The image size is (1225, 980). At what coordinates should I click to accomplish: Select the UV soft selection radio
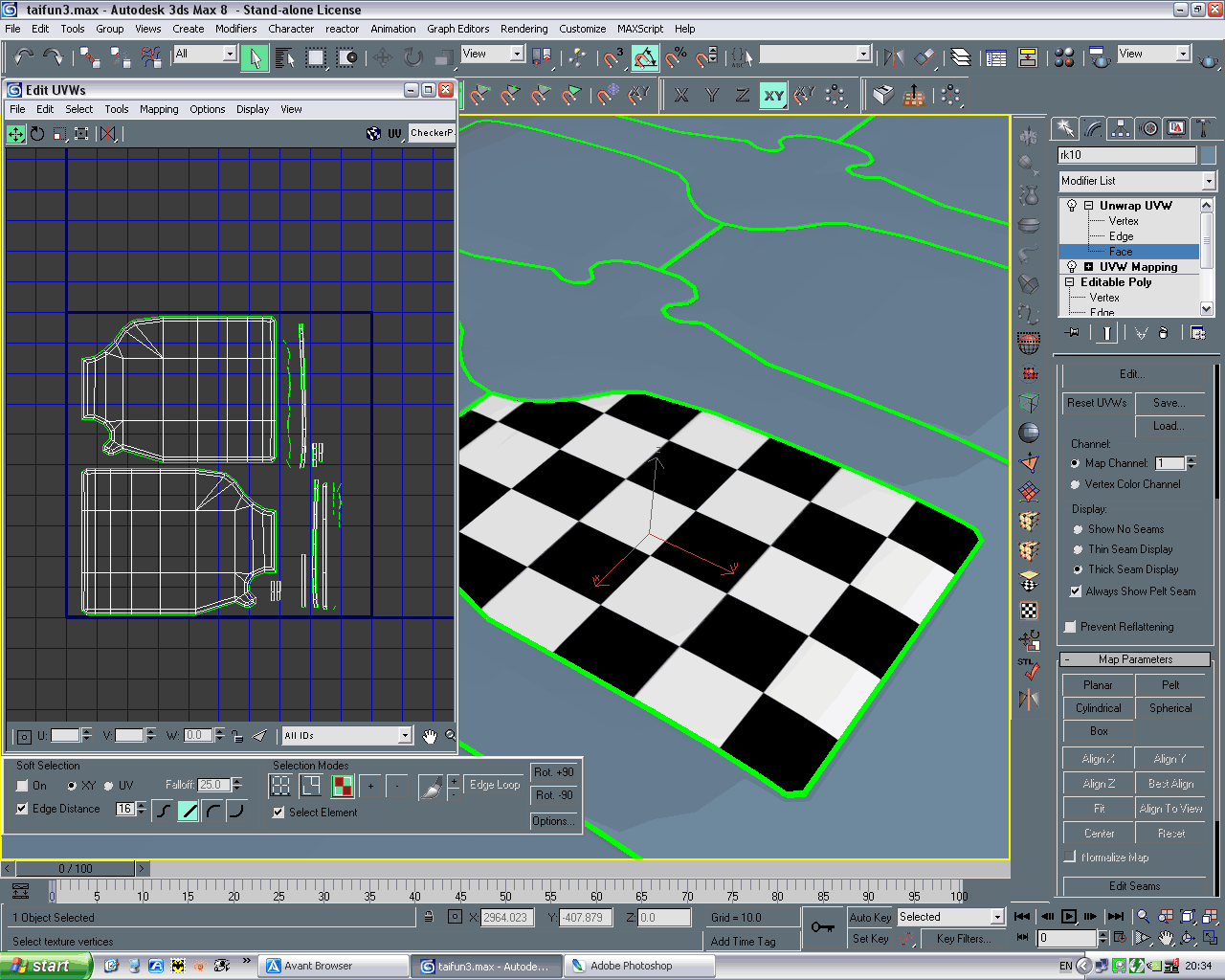click(x=109, y=786)
